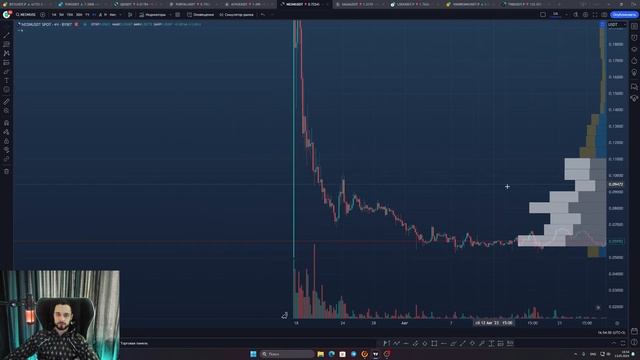Viewport: 640px width, 360px height.
Task: Switch to the third browser tab
Action: [138, 4]
